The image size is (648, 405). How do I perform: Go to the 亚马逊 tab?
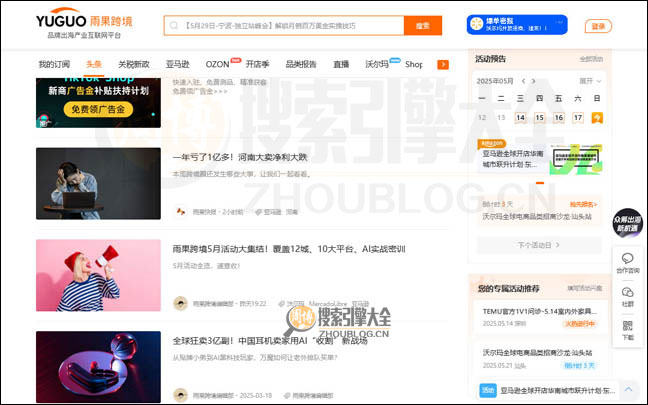pos(178,64)
